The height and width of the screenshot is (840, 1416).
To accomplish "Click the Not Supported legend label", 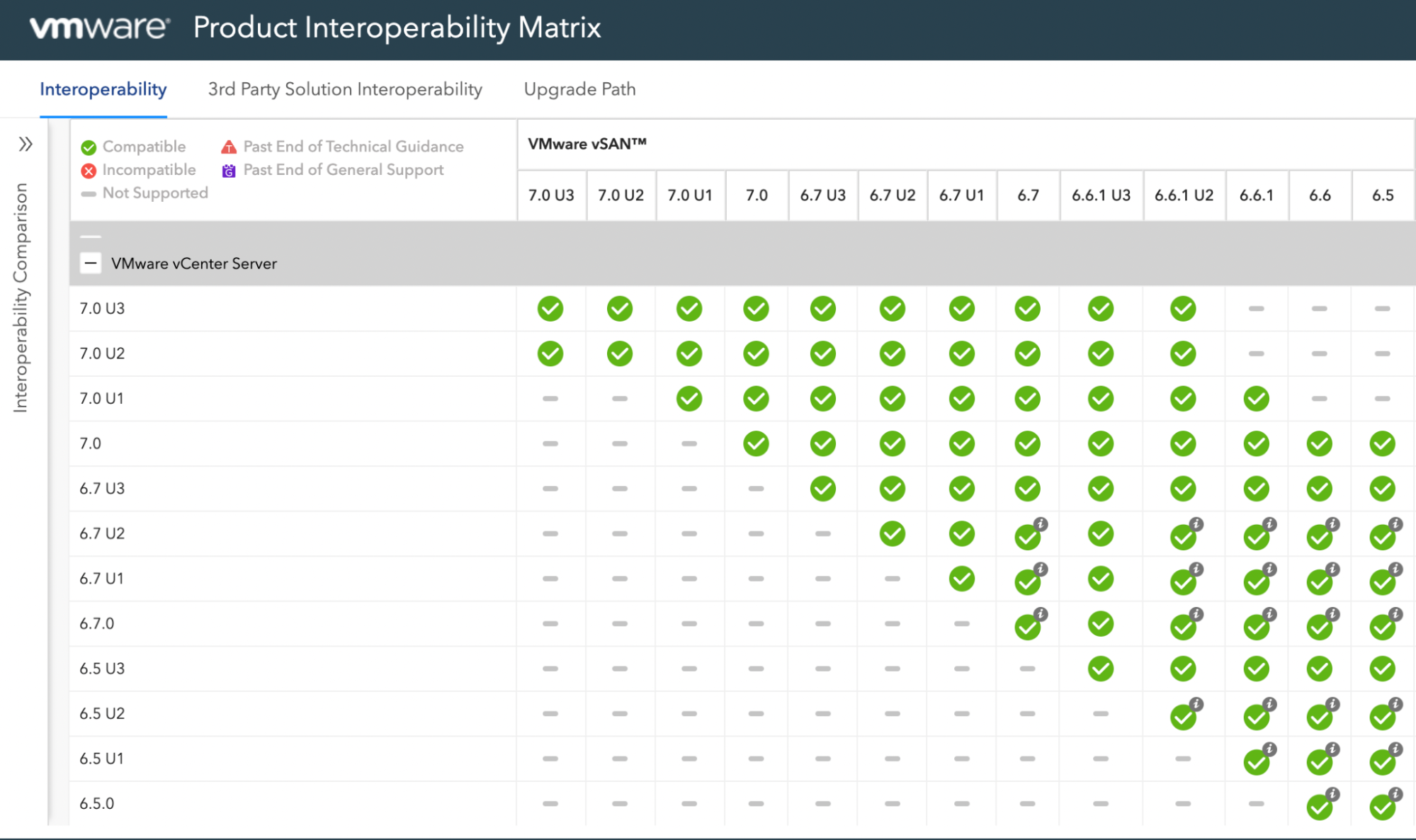I will tap(155, 193).
